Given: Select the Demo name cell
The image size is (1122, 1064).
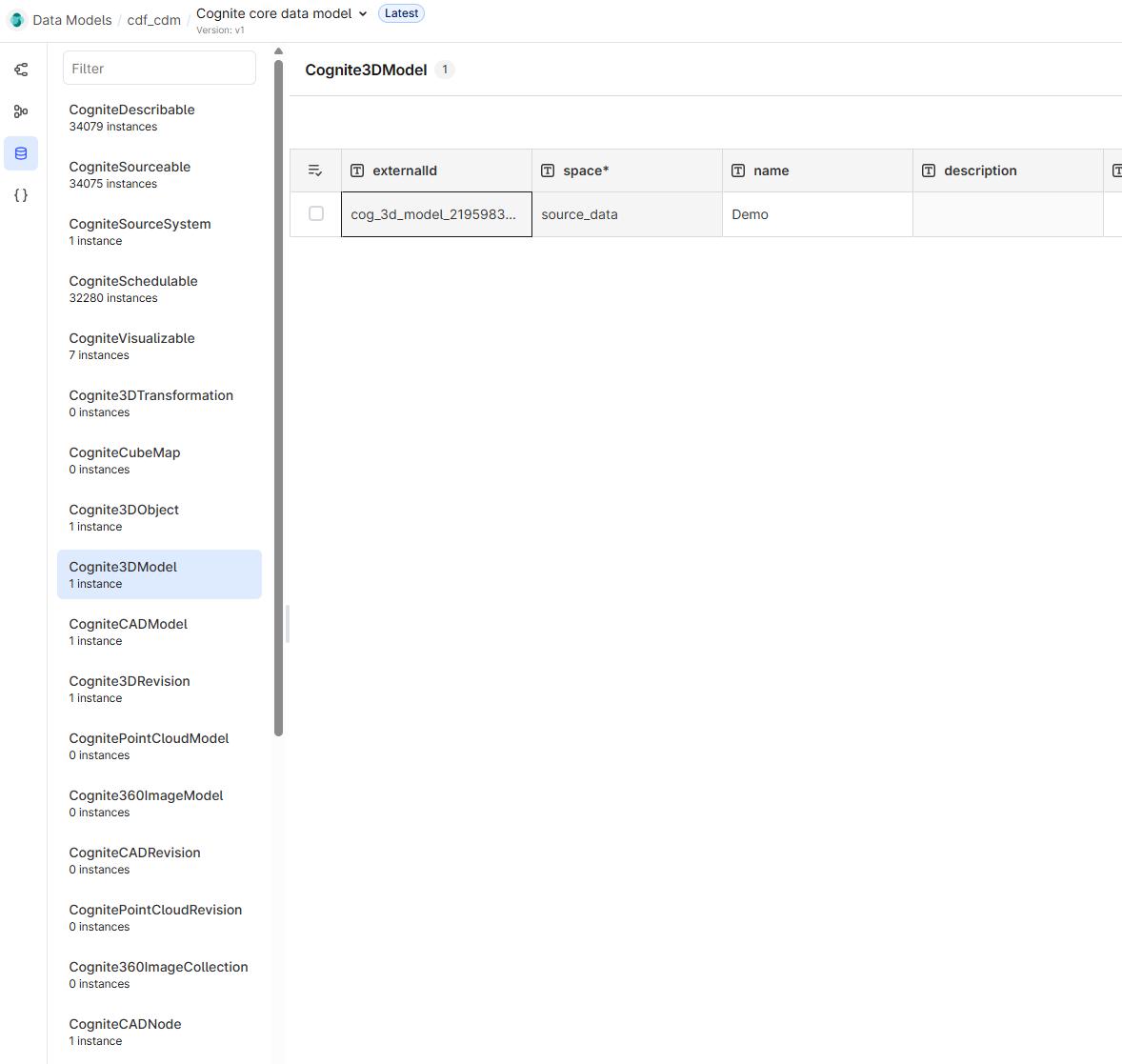Looking at the screenshot, I should point(817,214).
